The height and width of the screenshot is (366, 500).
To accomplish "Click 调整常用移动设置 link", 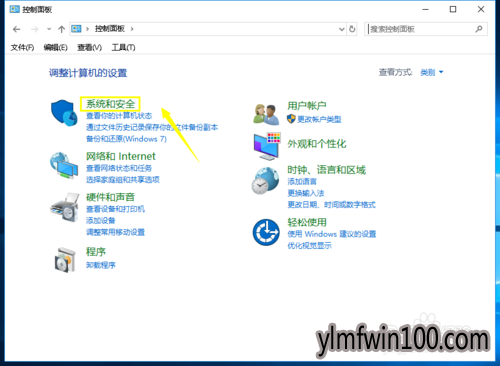I will pos(115,232).
